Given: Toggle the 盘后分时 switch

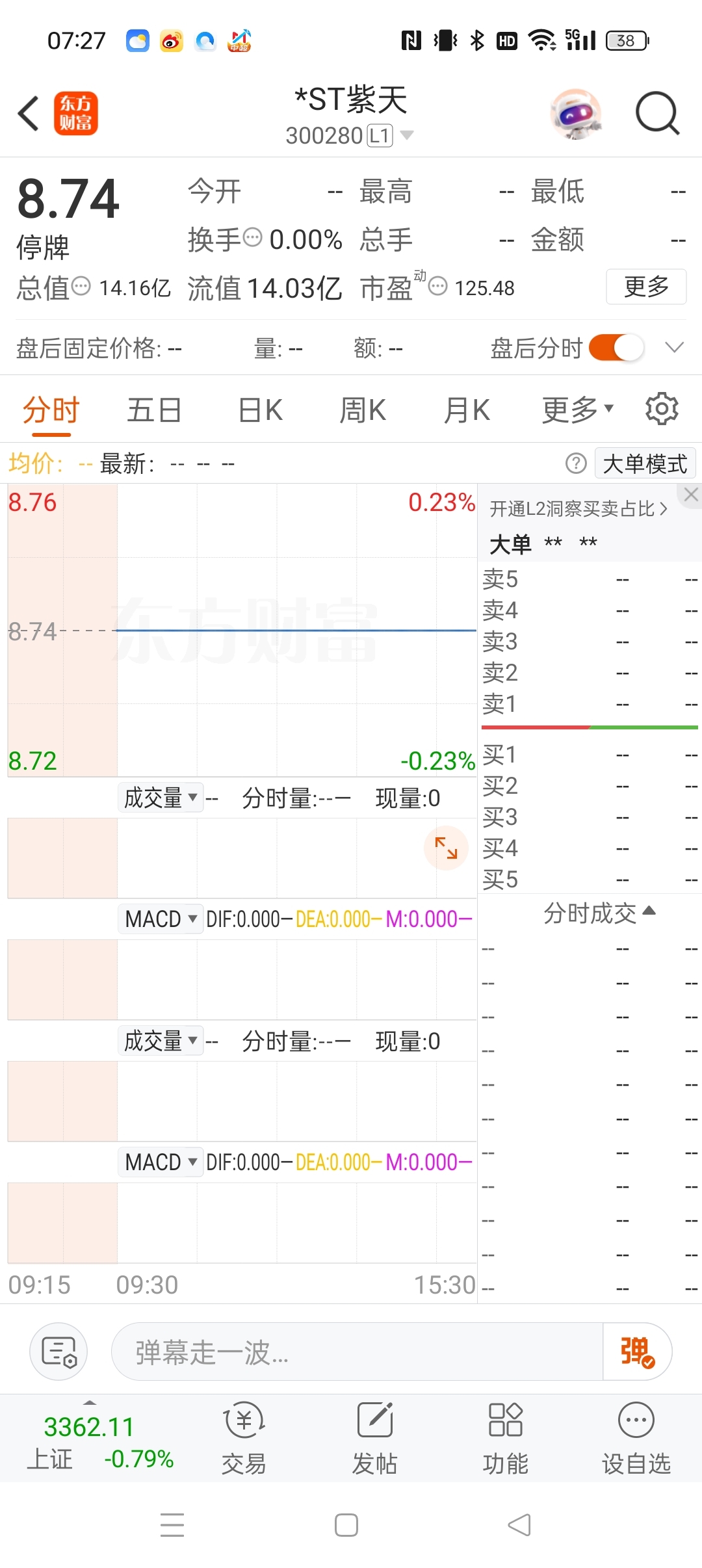Looking at the screenshot, I should tap(616, 348).
